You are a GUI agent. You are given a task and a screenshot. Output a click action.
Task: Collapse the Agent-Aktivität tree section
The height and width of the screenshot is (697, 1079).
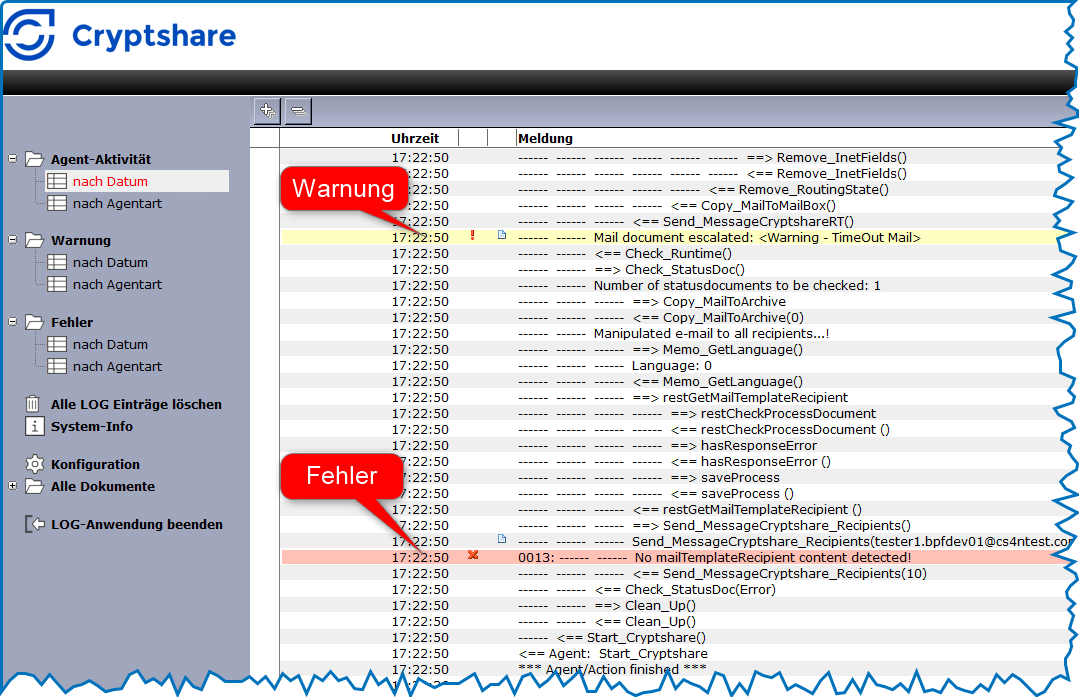(x=12, y=158)
